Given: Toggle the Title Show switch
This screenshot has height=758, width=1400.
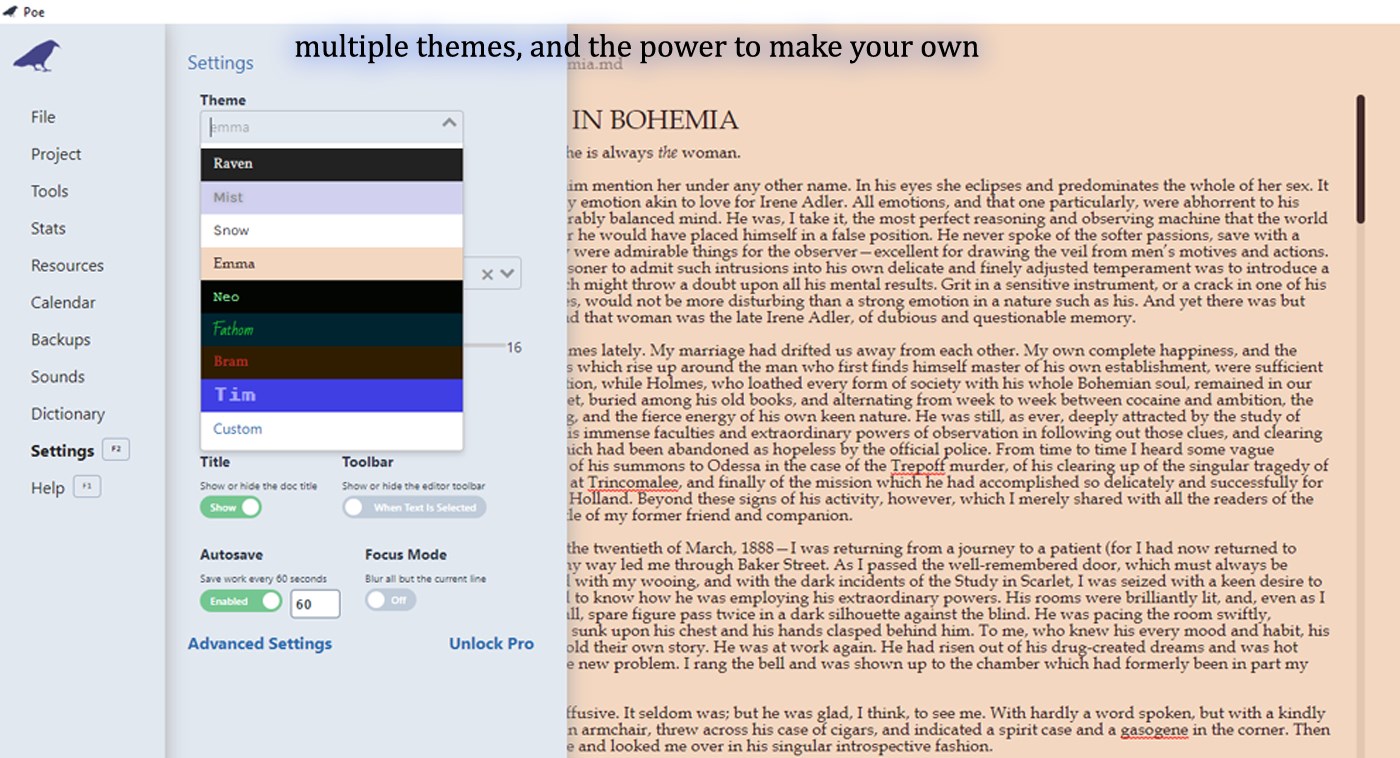Looking at the screenshot, I should click(x=230, y=507).
